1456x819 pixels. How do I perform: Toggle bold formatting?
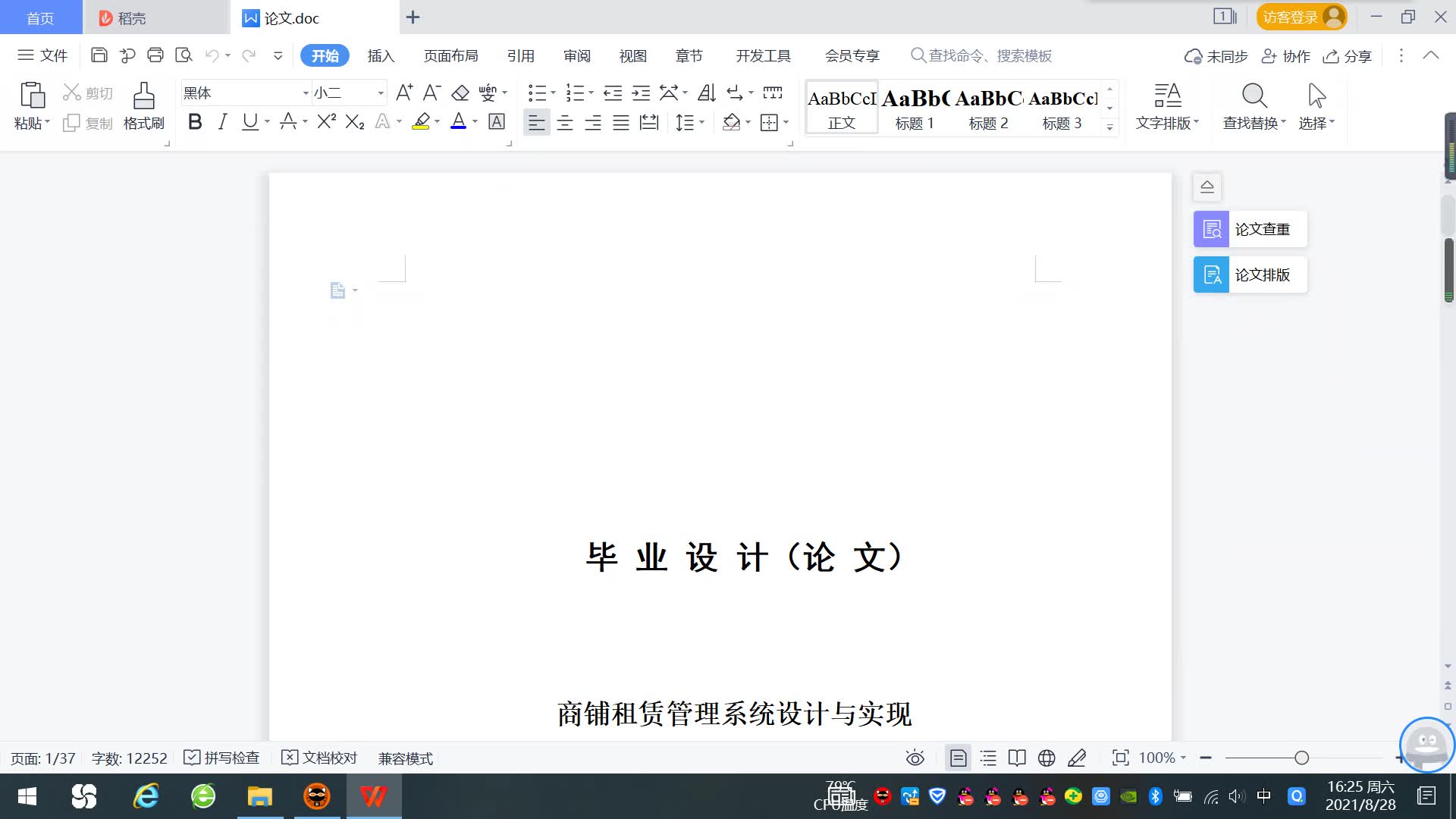point(195,122)
